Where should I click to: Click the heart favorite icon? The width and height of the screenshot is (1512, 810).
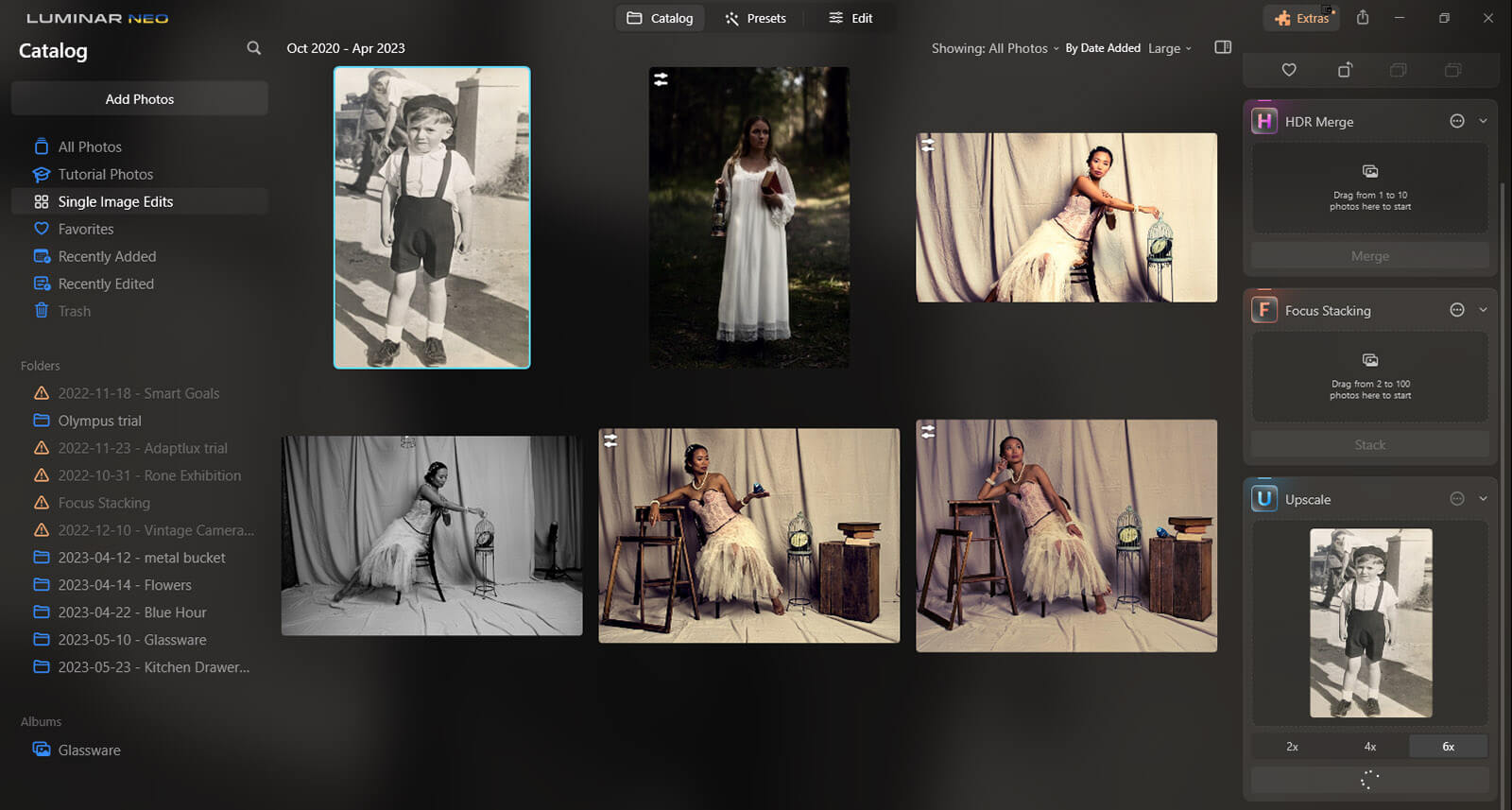click(x=1288, y=70)
